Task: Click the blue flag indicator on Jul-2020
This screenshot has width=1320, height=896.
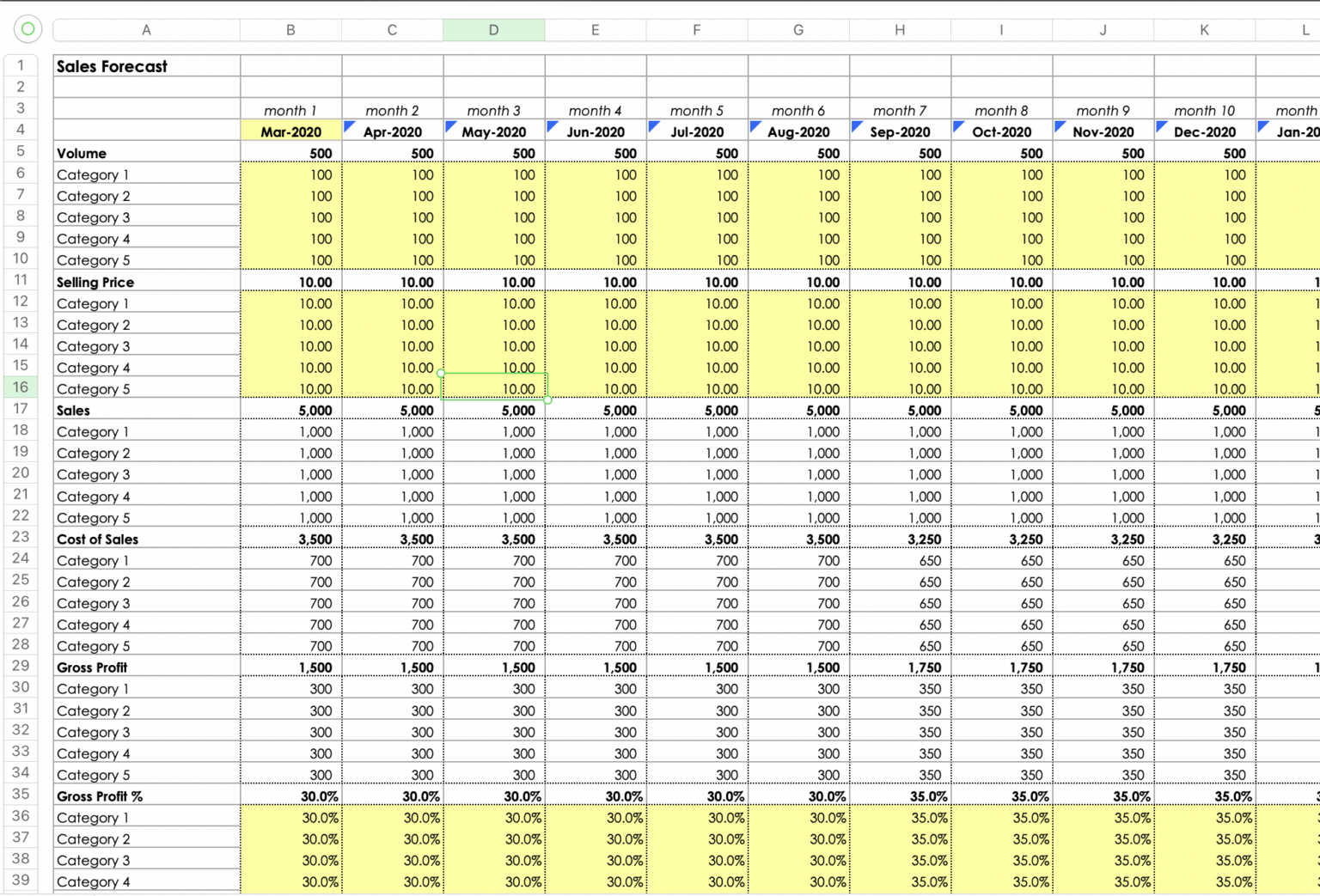Action: coord(653,125)
